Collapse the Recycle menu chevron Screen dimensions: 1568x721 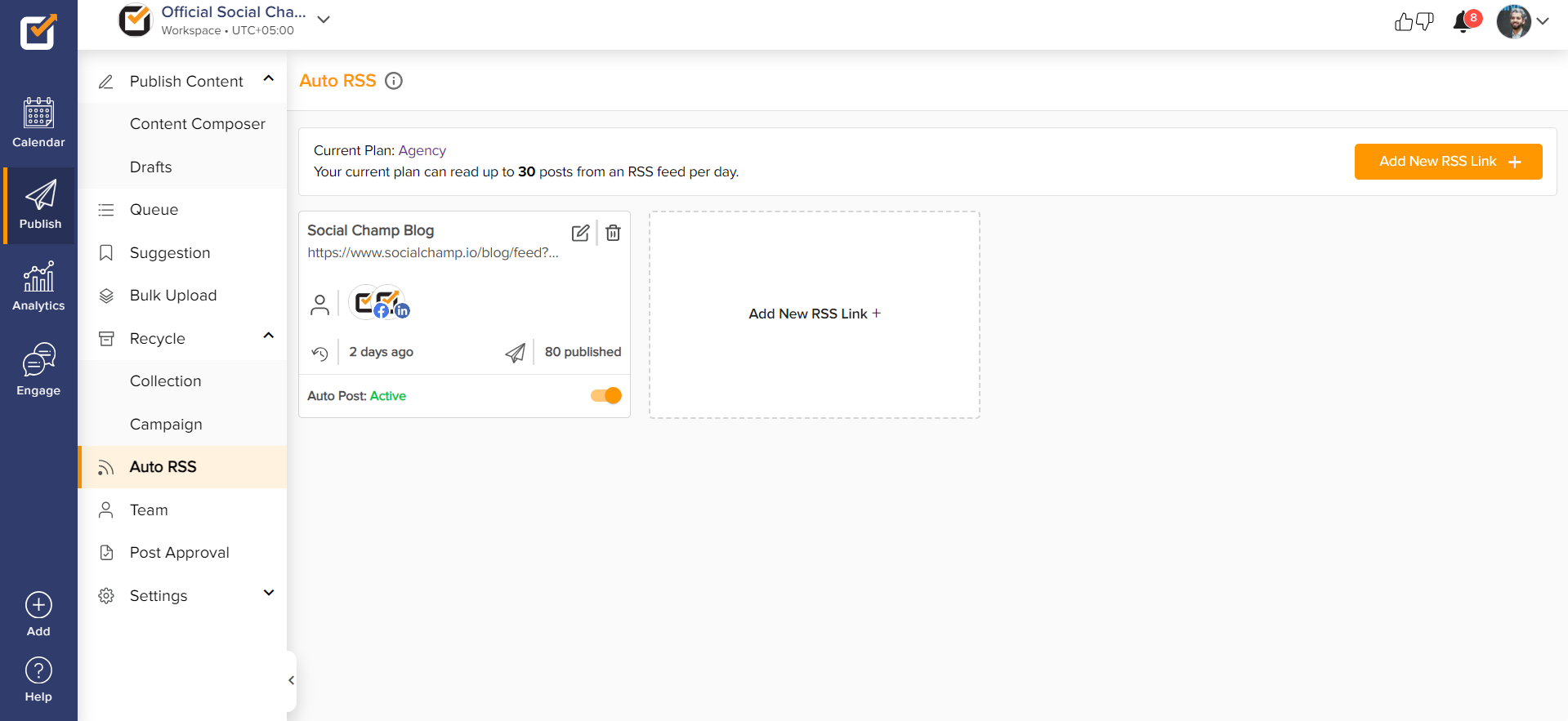[269, 336]
